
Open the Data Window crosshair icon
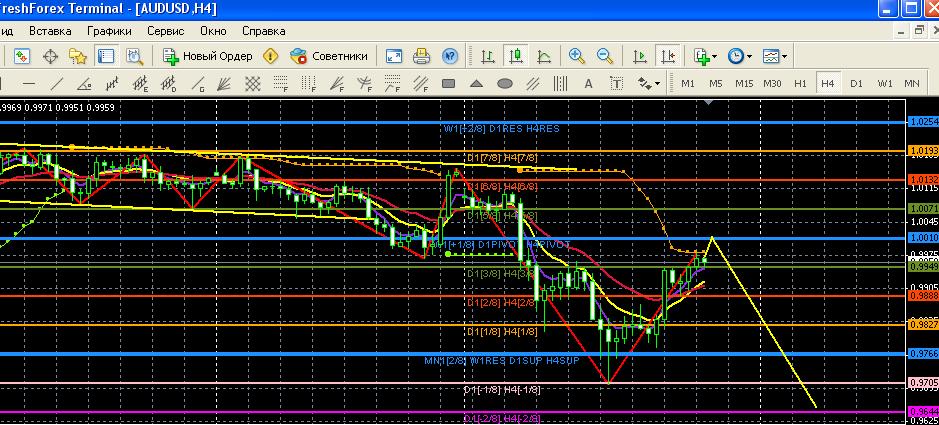pos(50,56)
